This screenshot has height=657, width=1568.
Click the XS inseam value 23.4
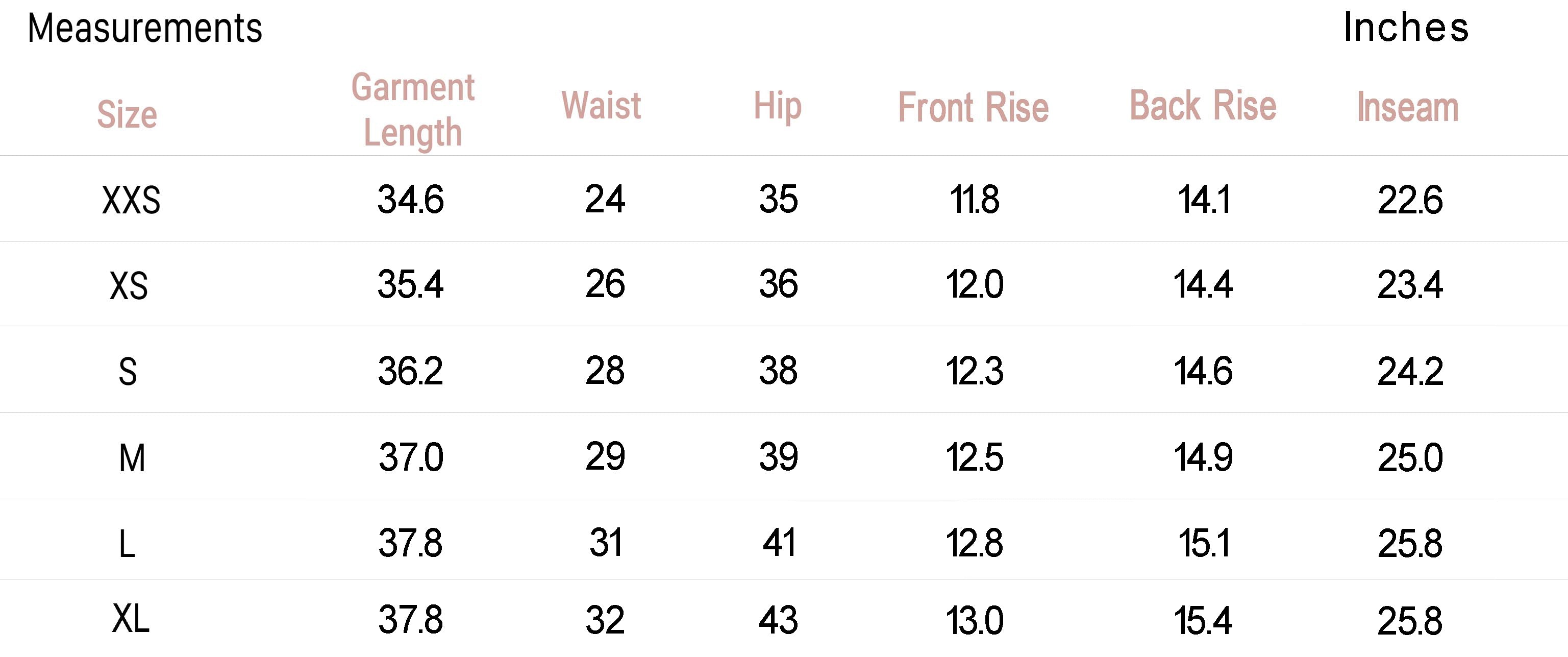point(1410,285)
